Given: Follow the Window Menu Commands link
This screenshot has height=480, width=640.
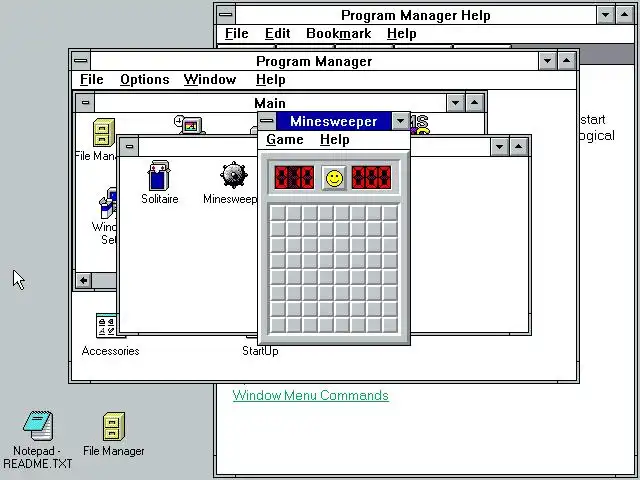Looking at the screenshot, I should tap(311, 395).
